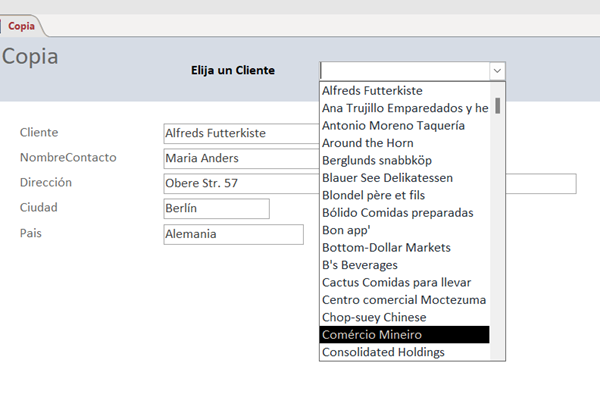Screen dimensions: 600x410
Task: Click inside the Elija un Cliente combo box
Action: (405, 71)
